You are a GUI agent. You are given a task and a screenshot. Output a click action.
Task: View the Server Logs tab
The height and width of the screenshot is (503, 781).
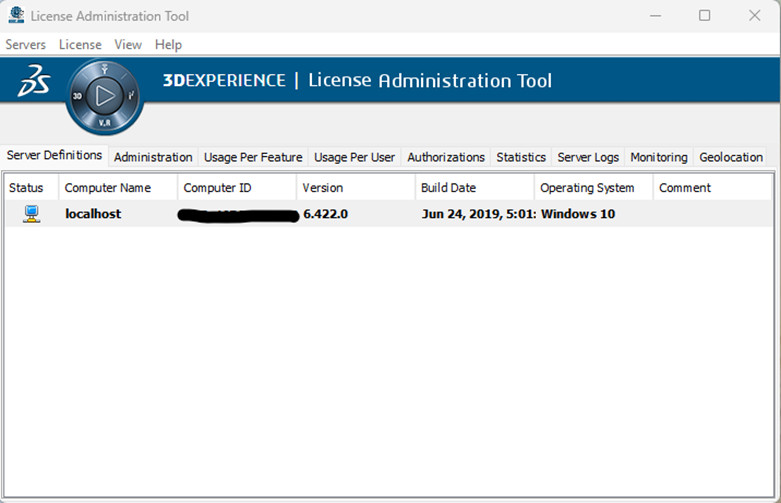(x=588, y=157)
